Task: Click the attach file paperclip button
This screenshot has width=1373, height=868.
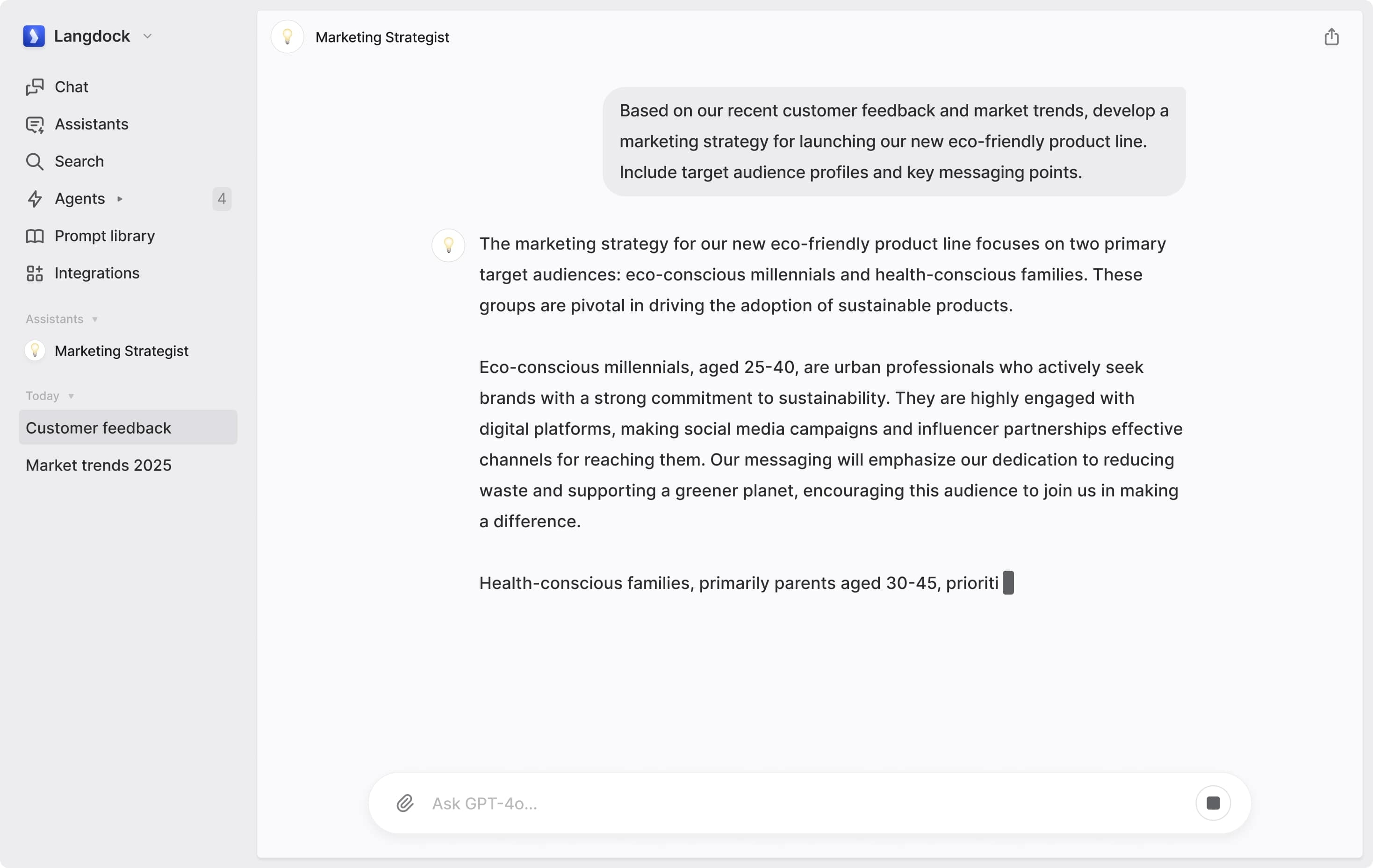Action: click(x=404, y=803)
